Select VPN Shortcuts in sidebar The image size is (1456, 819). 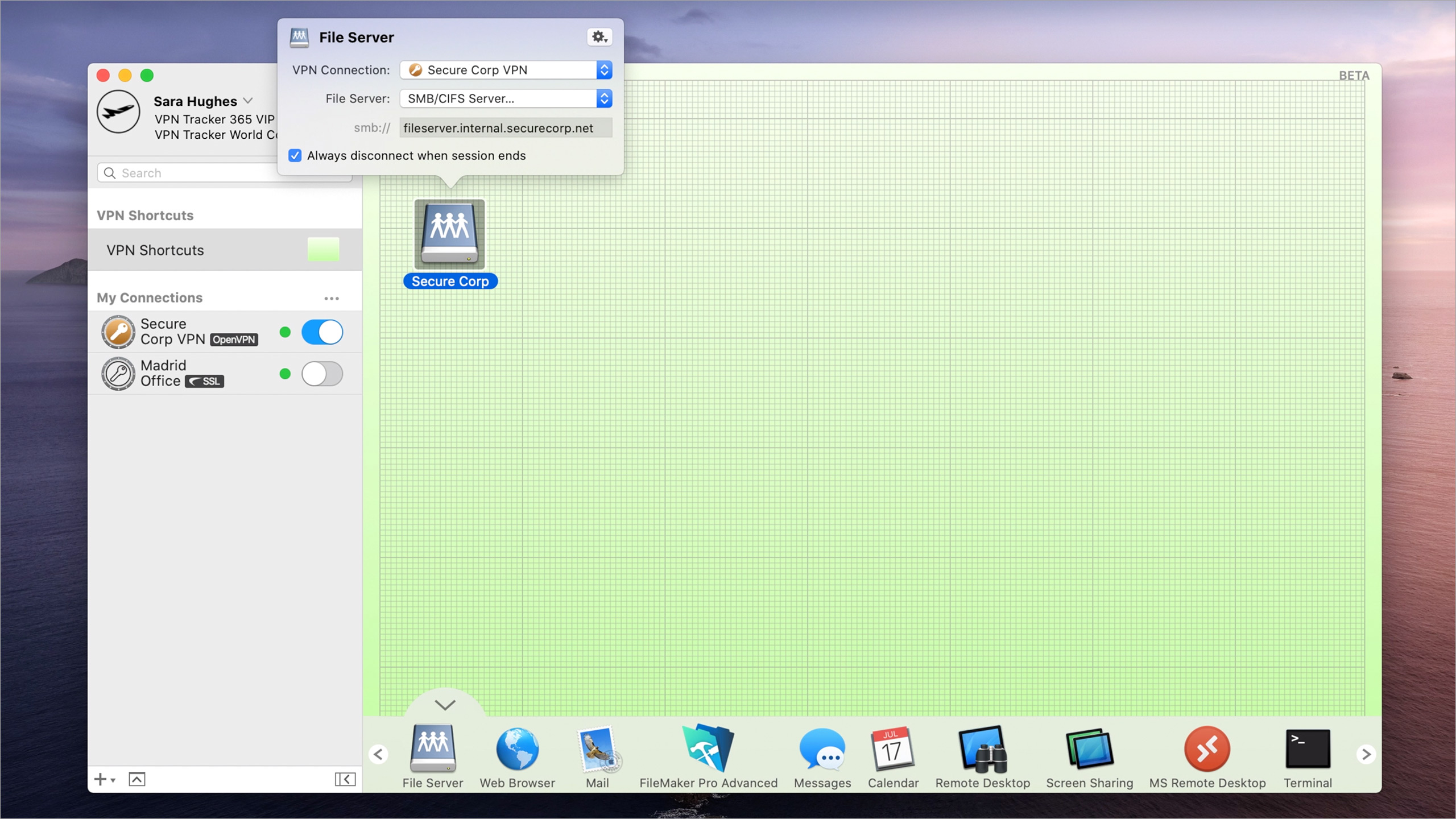click(155, 250)
